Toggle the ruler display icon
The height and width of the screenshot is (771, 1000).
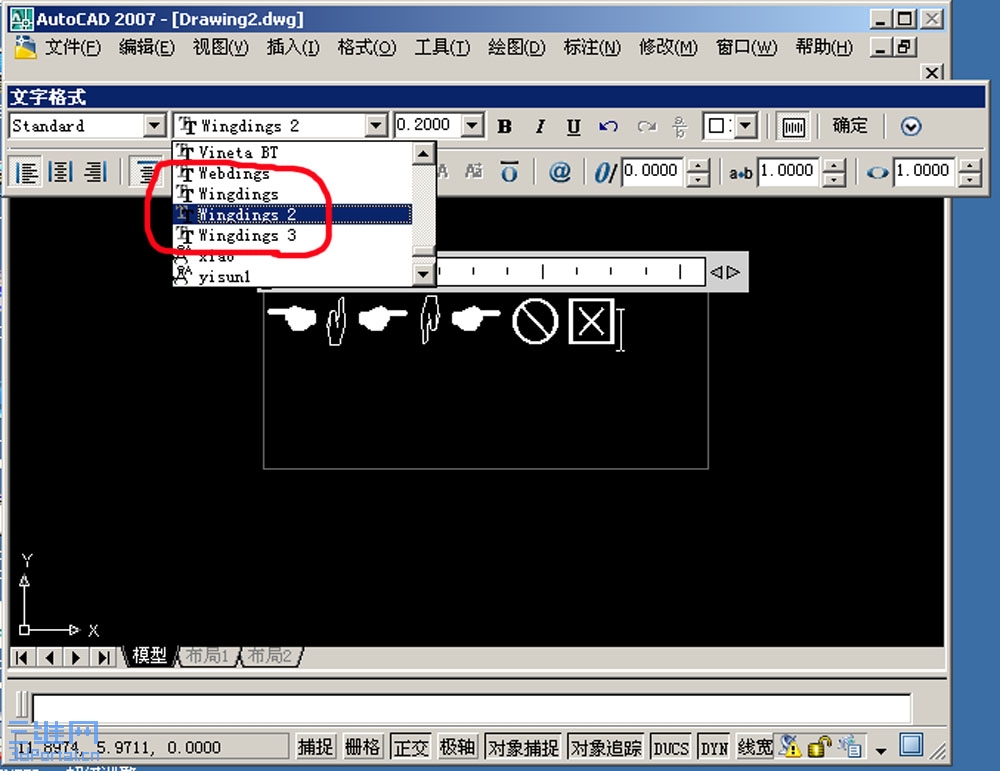[793, 126]
